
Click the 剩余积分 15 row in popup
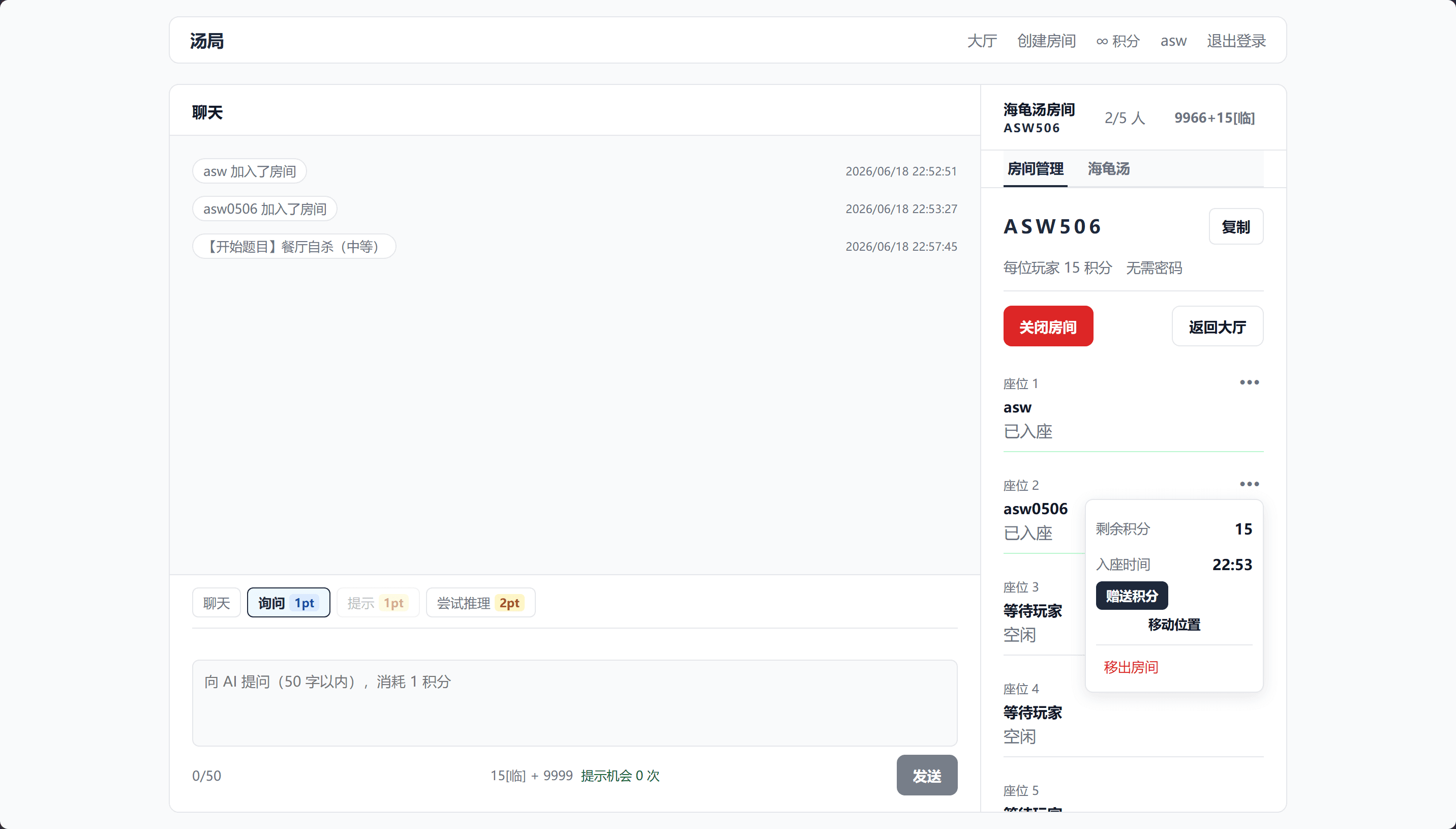(1174, 528)
